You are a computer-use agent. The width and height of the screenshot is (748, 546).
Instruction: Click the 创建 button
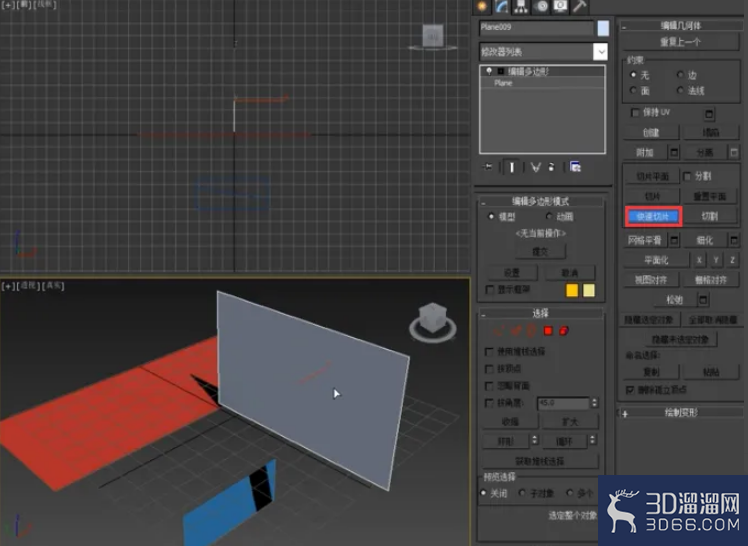click(x=651, y=133)
